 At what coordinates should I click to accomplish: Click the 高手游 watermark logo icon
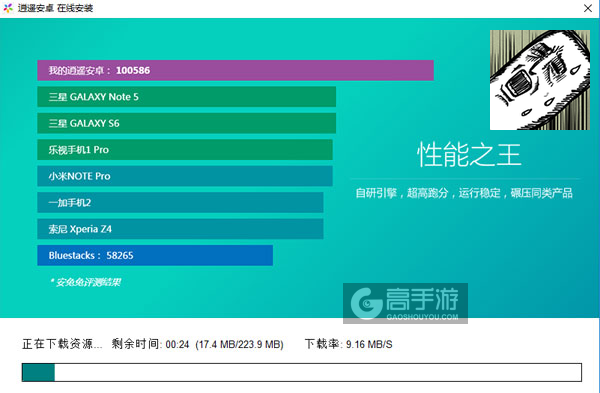(x=367, y=303)
